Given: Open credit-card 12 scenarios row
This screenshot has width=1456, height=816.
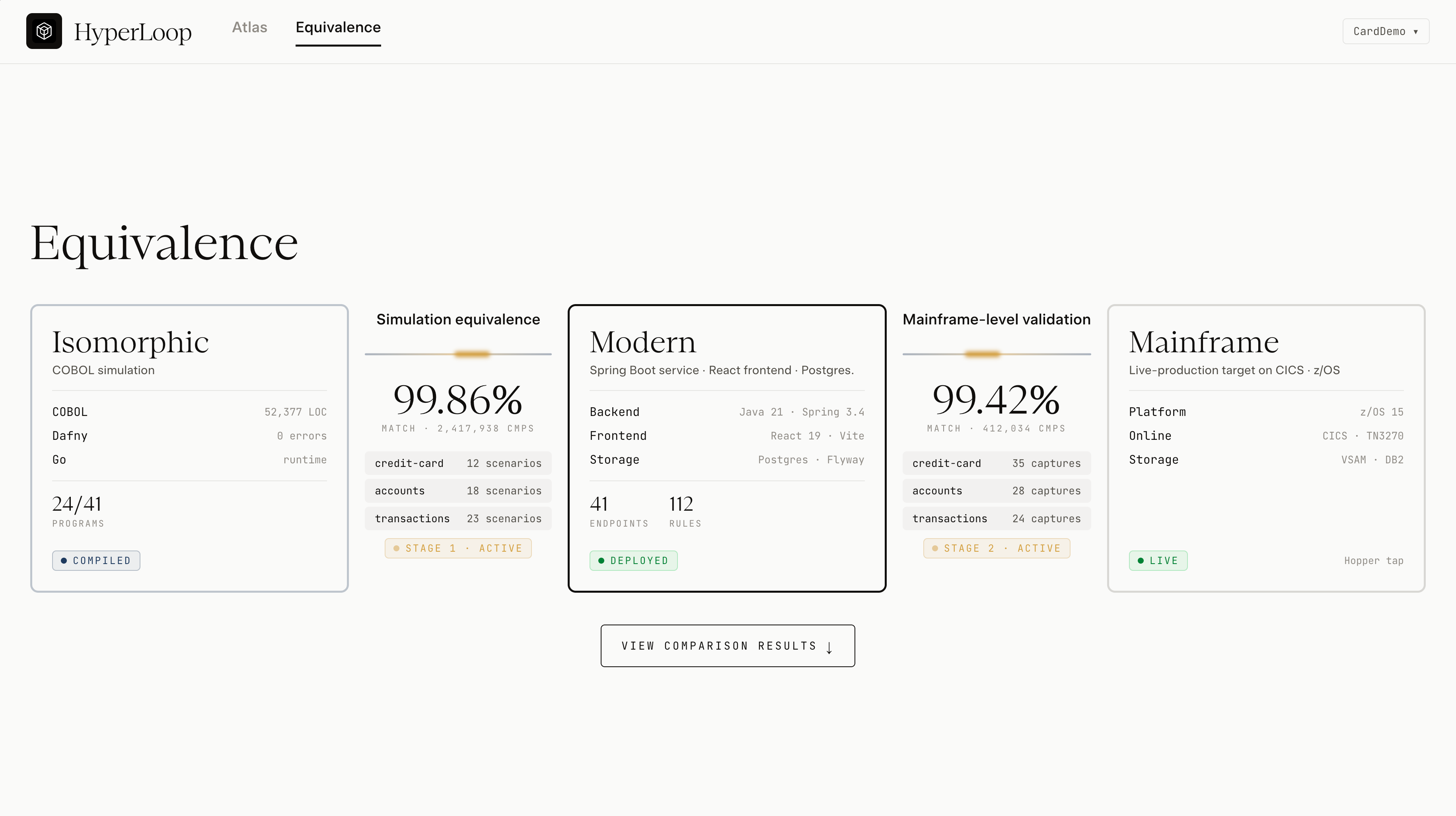Looking at the screenshot, I should [x=458, y=463].
